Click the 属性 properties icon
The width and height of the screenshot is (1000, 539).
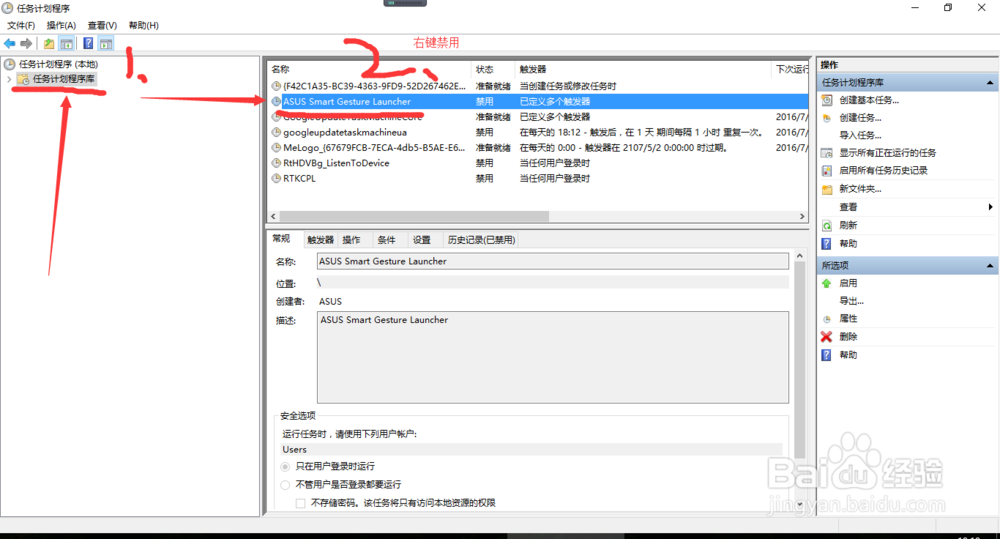[x=827, y=319]
